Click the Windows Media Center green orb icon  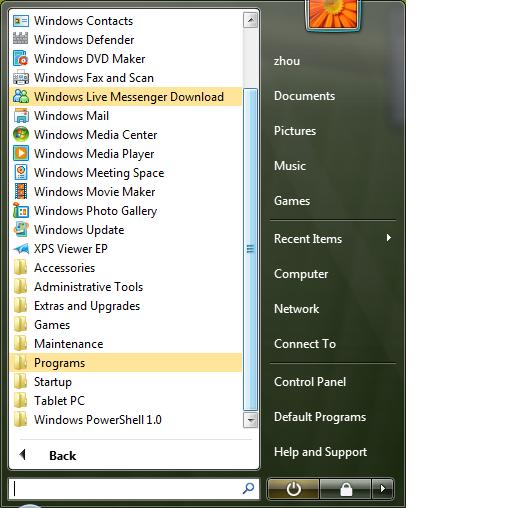(21, 134)
